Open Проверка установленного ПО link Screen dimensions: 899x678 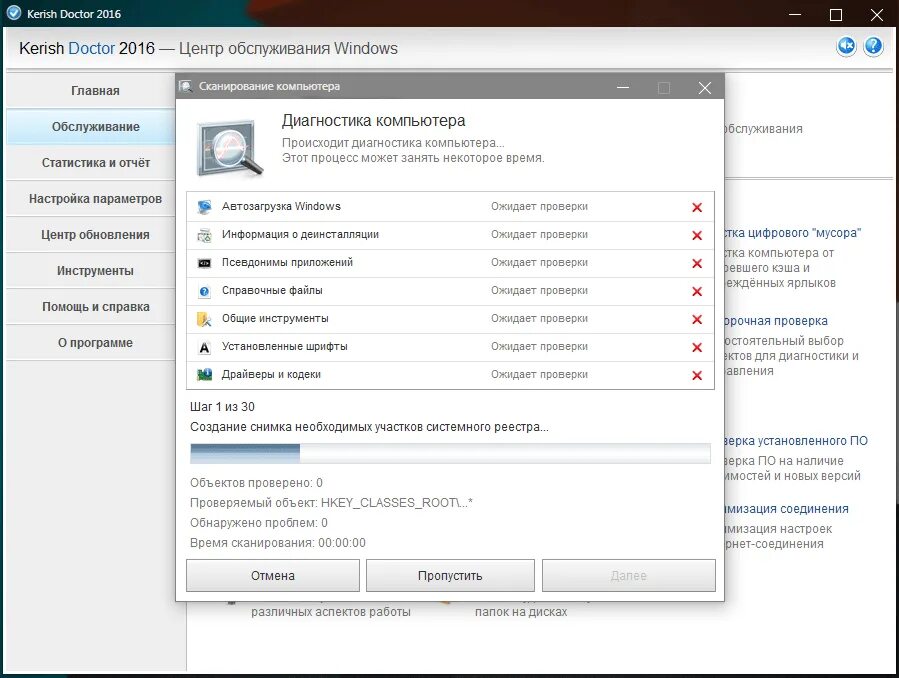pyautogui.click(x=796, y=441)
